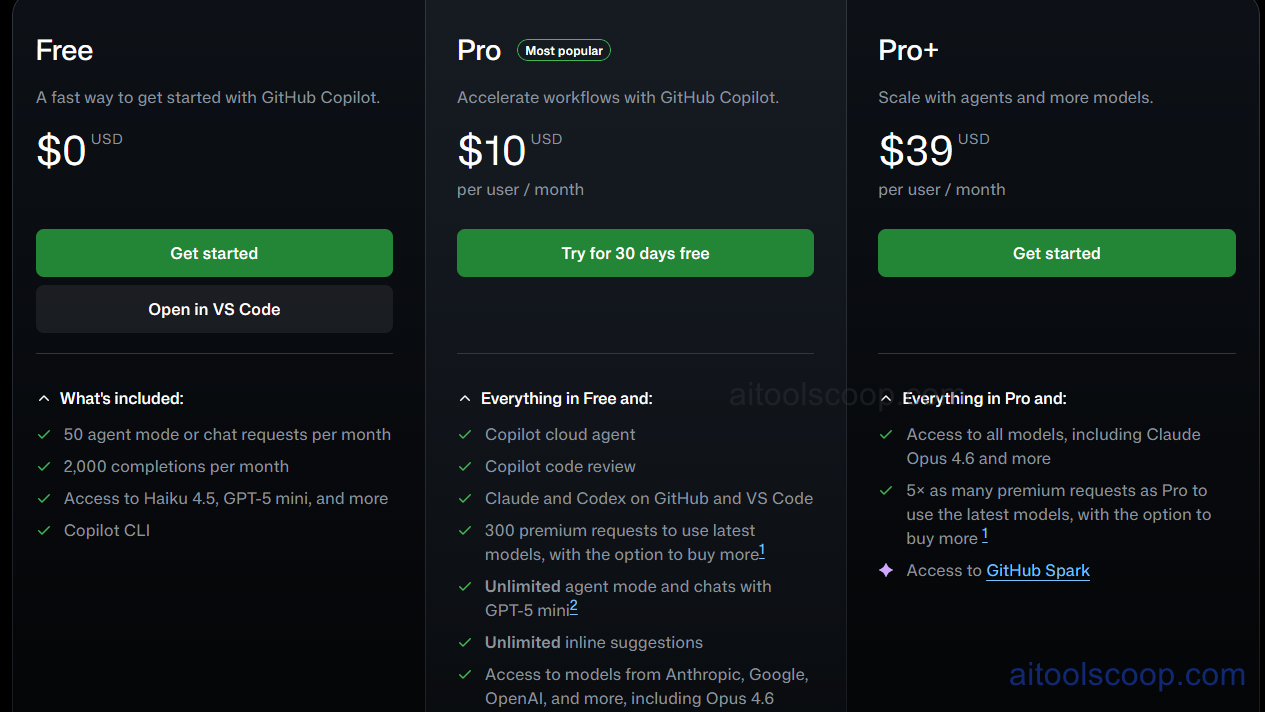Click the Most popular badge on Pro plan
This screenshot has height=712, width=1265.
pos(563,49)
